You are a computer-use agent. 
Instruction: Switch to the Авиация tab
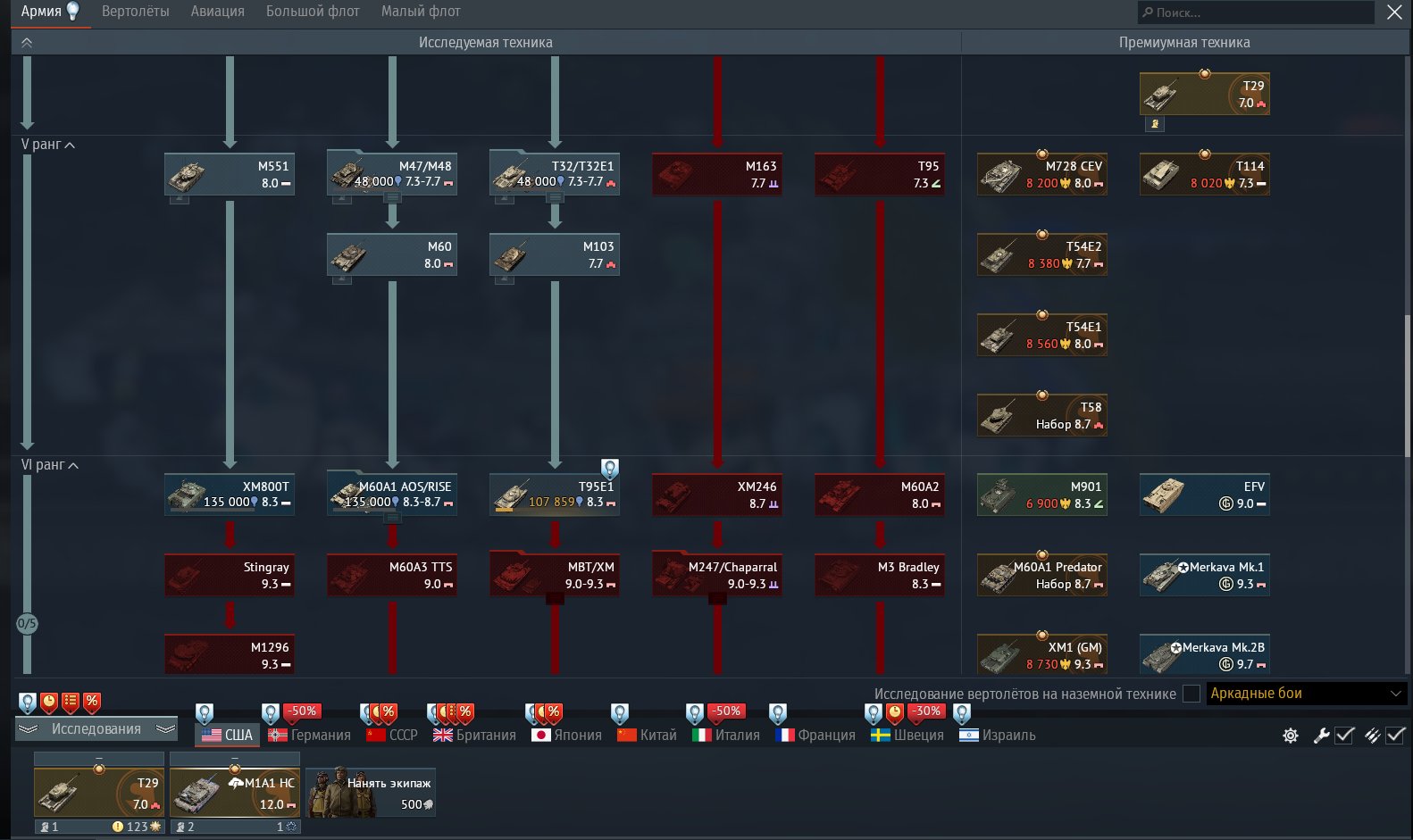click(x=217, y=12)
